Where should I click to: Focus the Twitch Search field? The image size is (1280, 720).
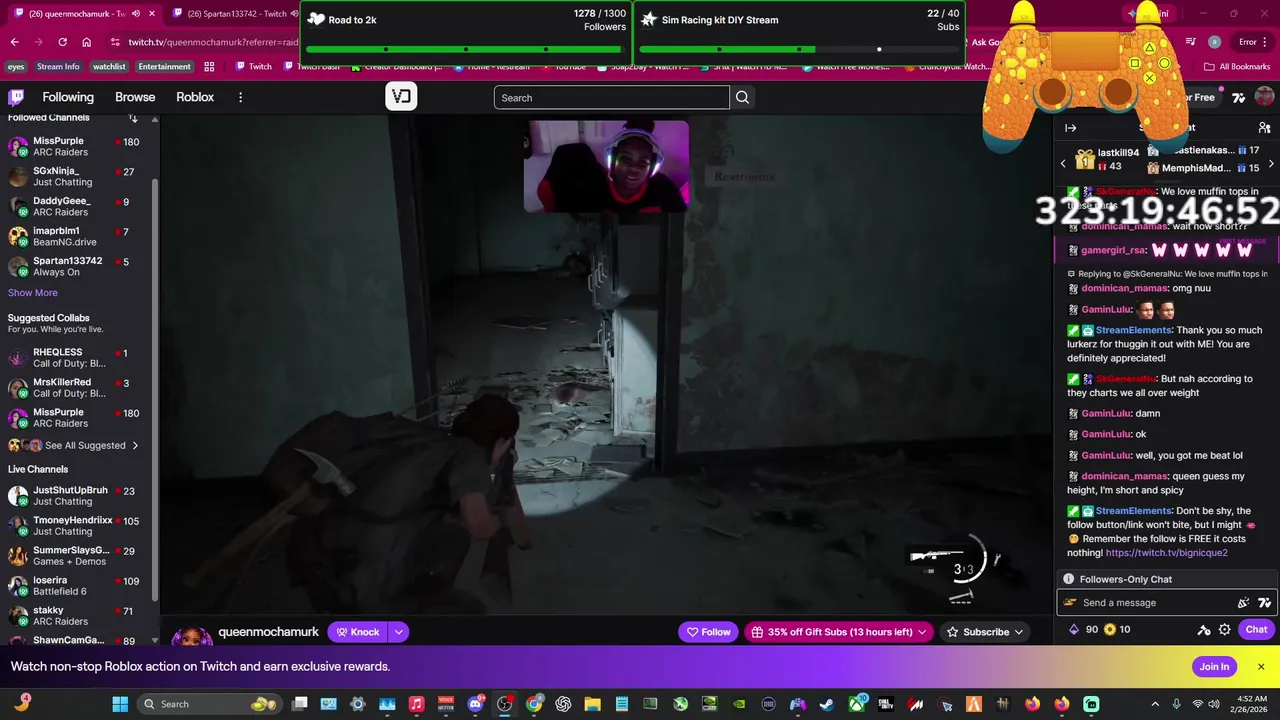(612, 97)
